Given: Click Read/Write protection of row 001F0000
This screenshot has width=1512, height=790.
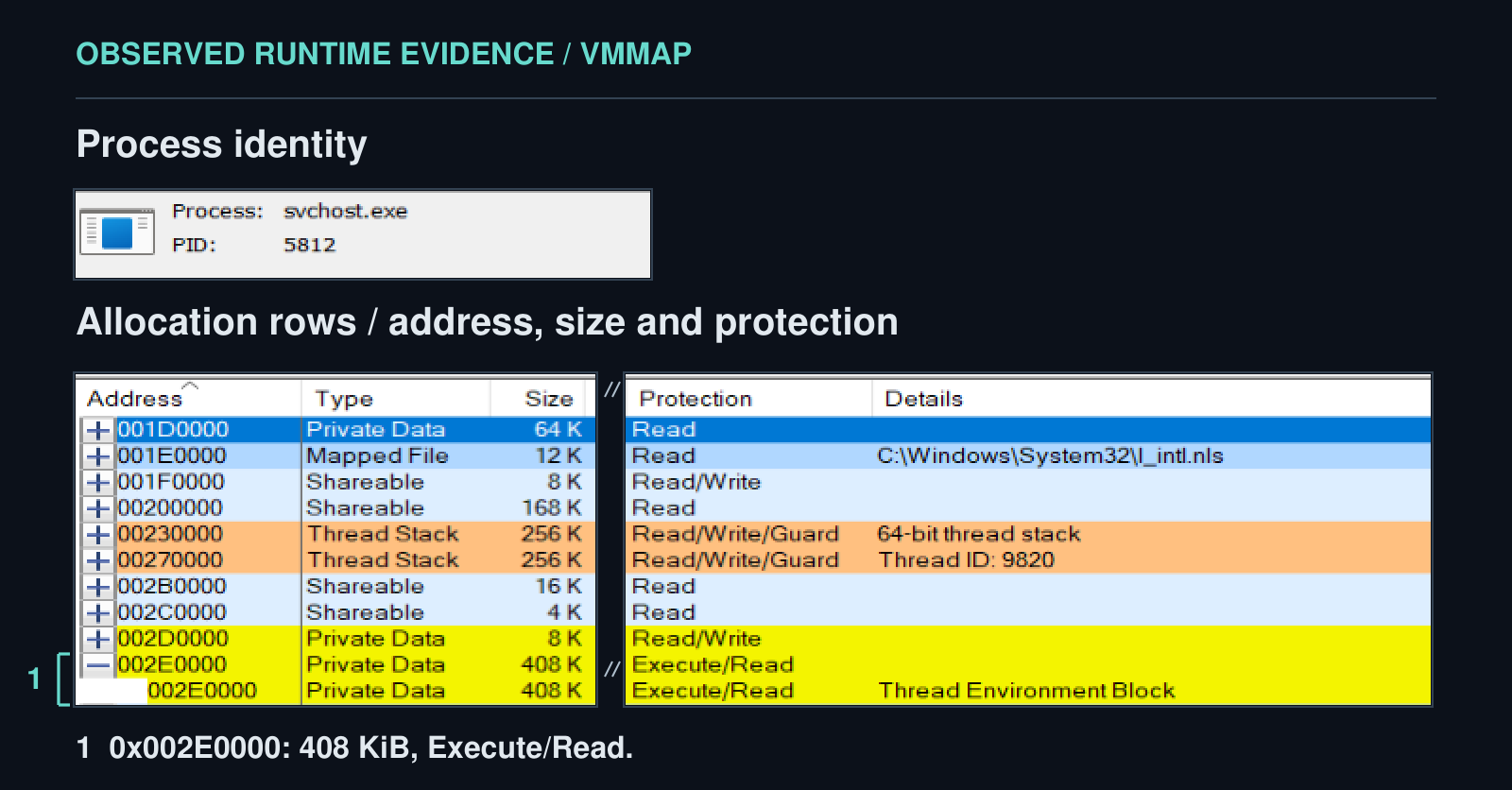Looking at the screenshot, I should coord(696,482).
